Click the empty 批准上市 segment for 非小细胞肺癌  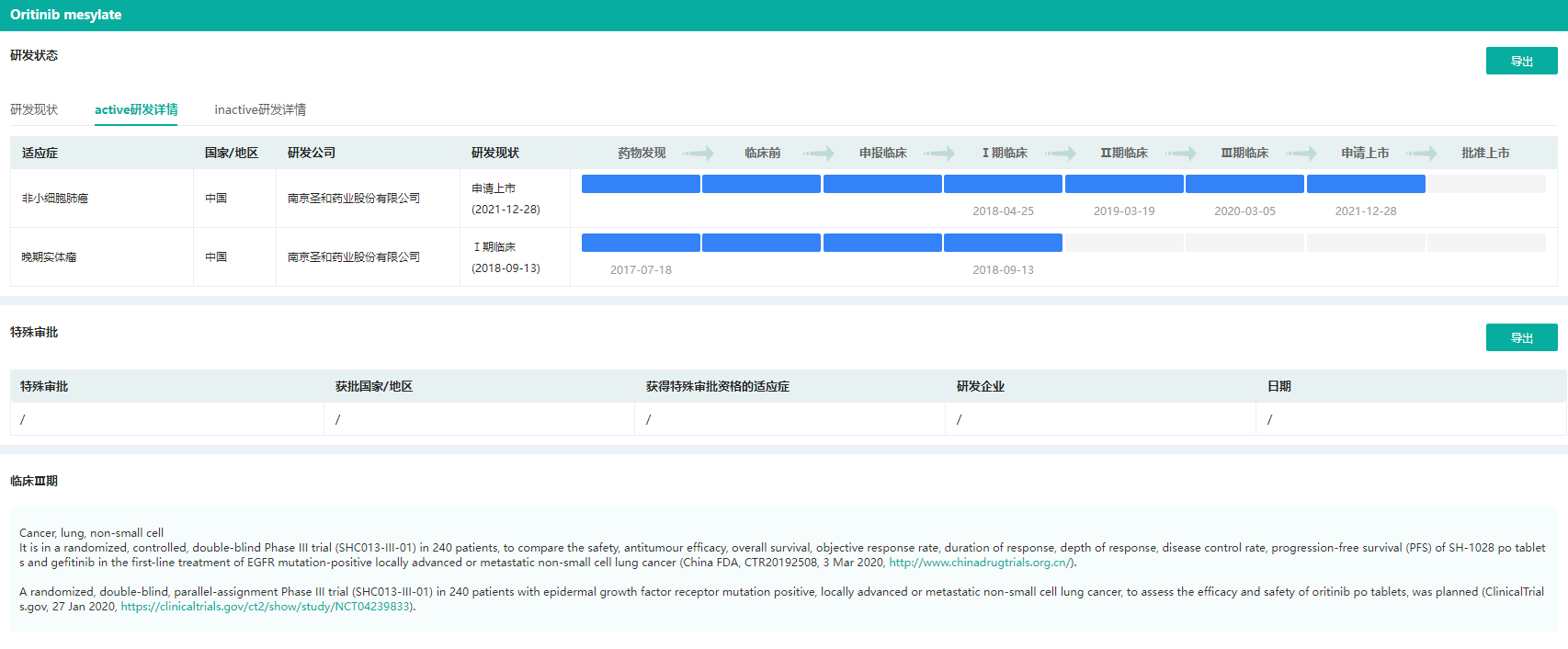pos(1485,184)
